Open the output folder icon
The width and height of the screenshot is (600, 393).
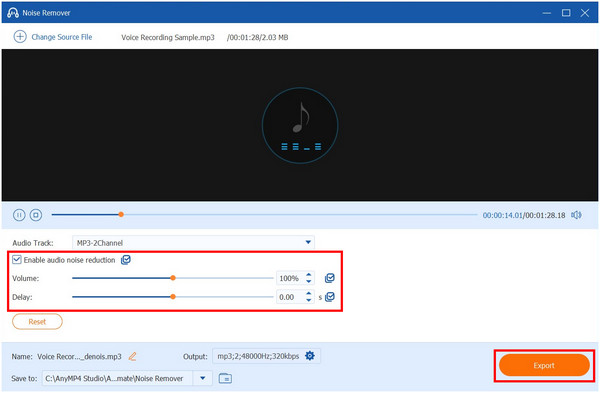pos(225,378)
